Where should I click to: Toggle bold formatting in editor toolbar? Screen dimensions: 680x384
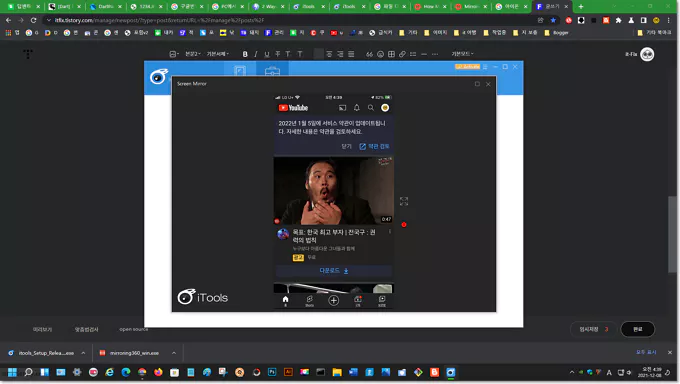[245, 54]
